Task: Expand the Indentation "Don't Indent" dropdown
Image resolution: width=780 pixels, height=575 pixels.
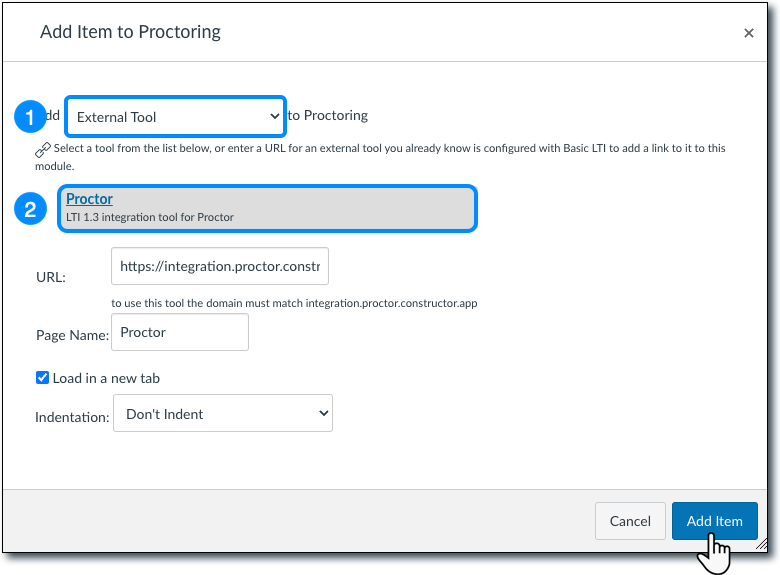Action: click(222, 412)
